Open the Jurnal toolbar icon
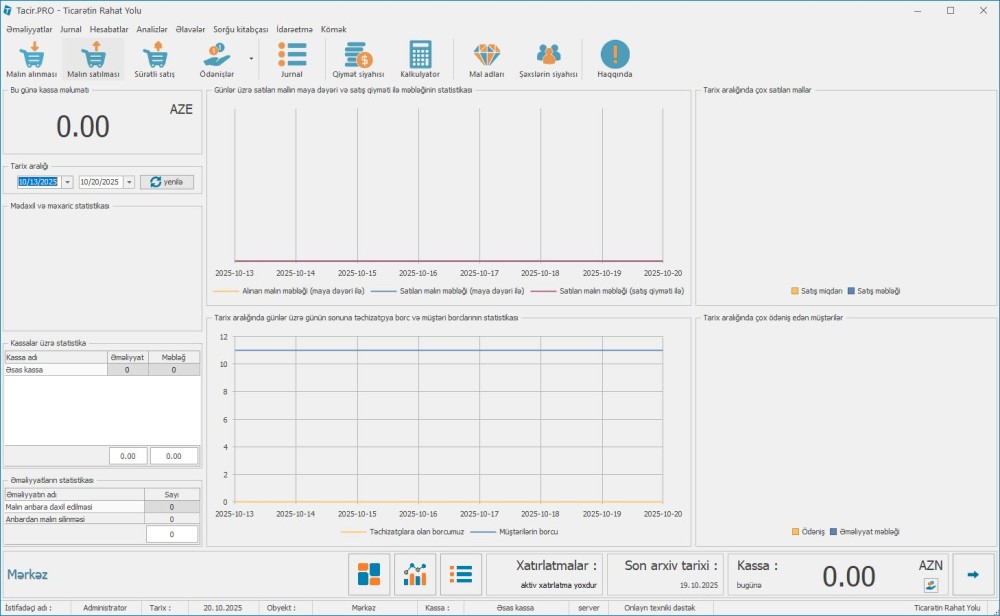The height and width of the screenshot is (616, 1000). point(291,60)
